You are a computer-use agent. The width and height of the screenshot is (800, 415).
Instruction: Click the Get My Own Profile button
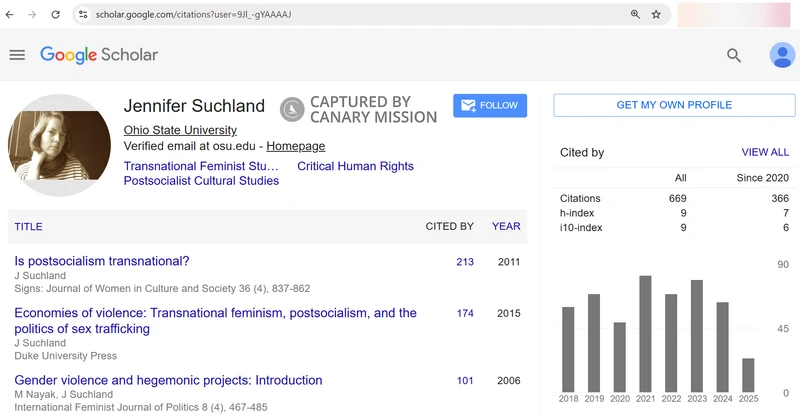coord(673,105)
